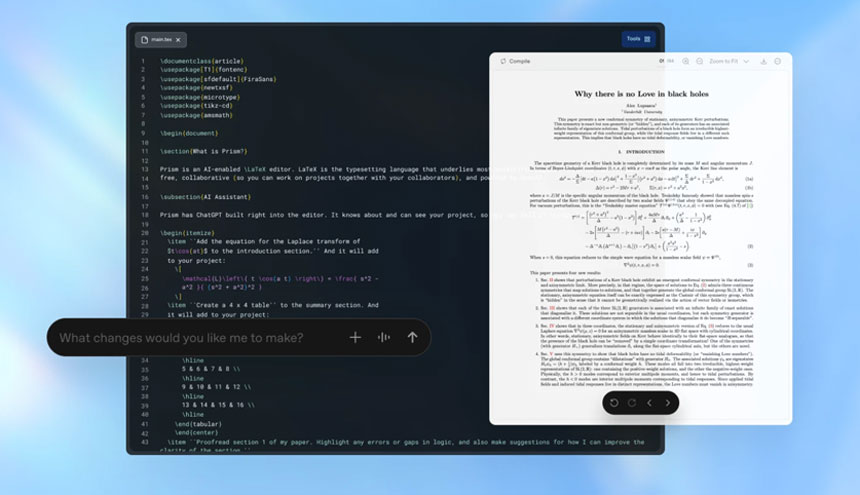This screenshot has width=860, height=495.
Task: Click the redo arrow in preview pill
Action: click(632, 403)
